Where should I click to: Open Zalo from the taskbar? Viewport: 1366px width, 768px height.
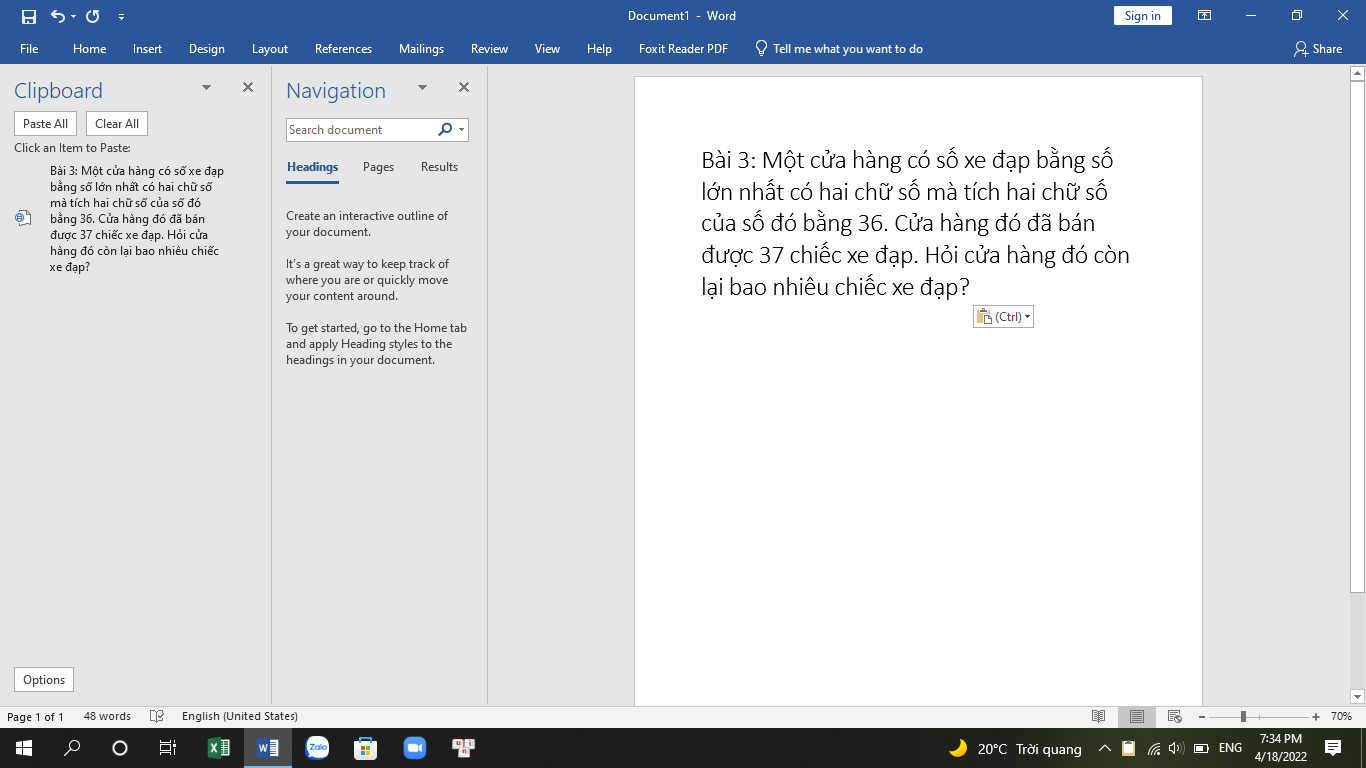[317, 748]
